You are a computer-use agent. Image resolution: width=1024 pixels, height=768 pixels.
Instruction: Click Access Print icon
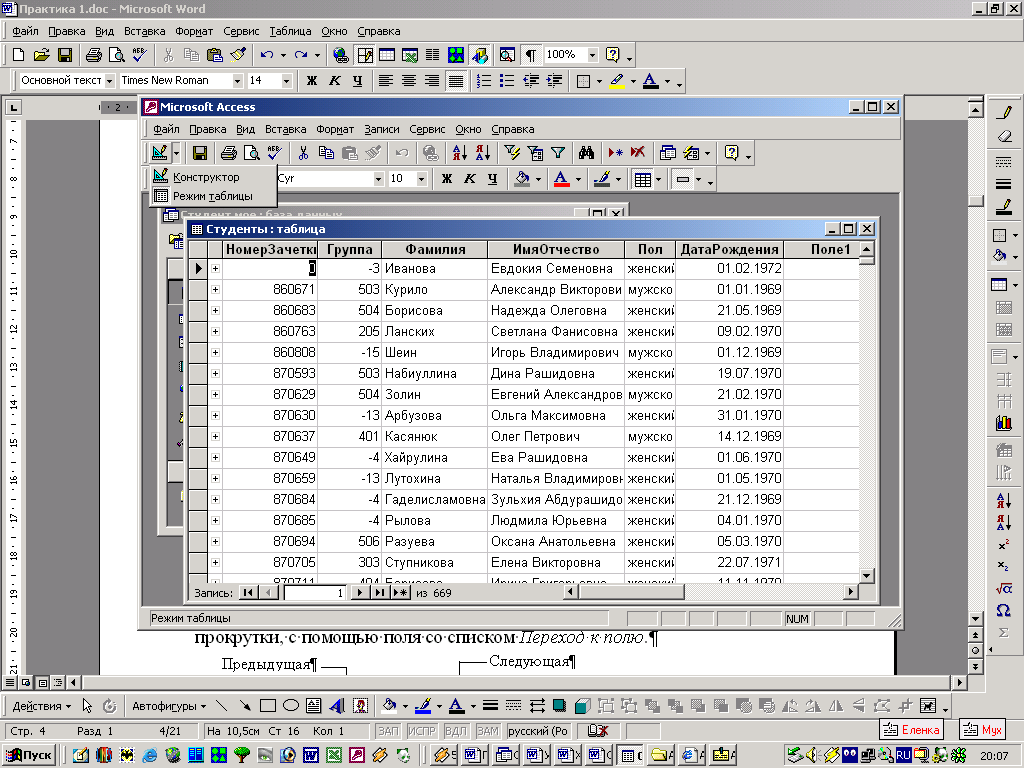pos(229,153)
